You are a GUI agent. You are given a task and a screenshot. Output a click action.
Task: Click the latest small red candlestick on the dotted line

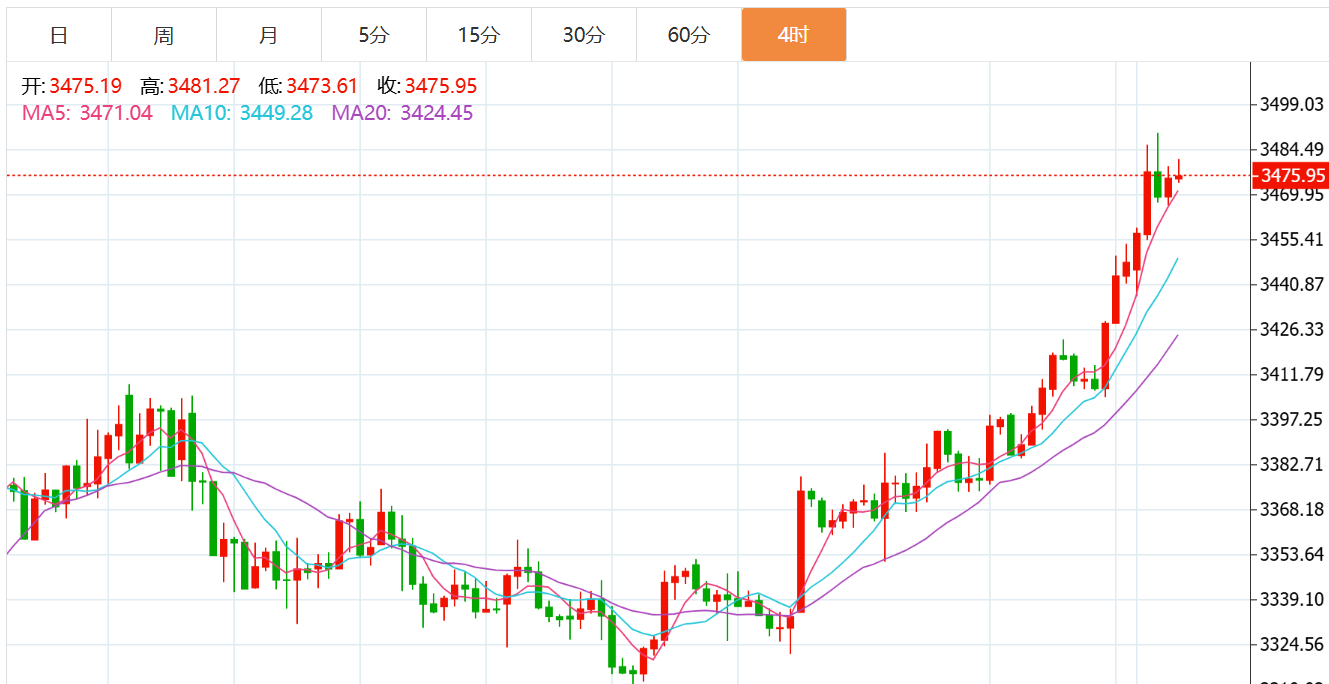1179,176
